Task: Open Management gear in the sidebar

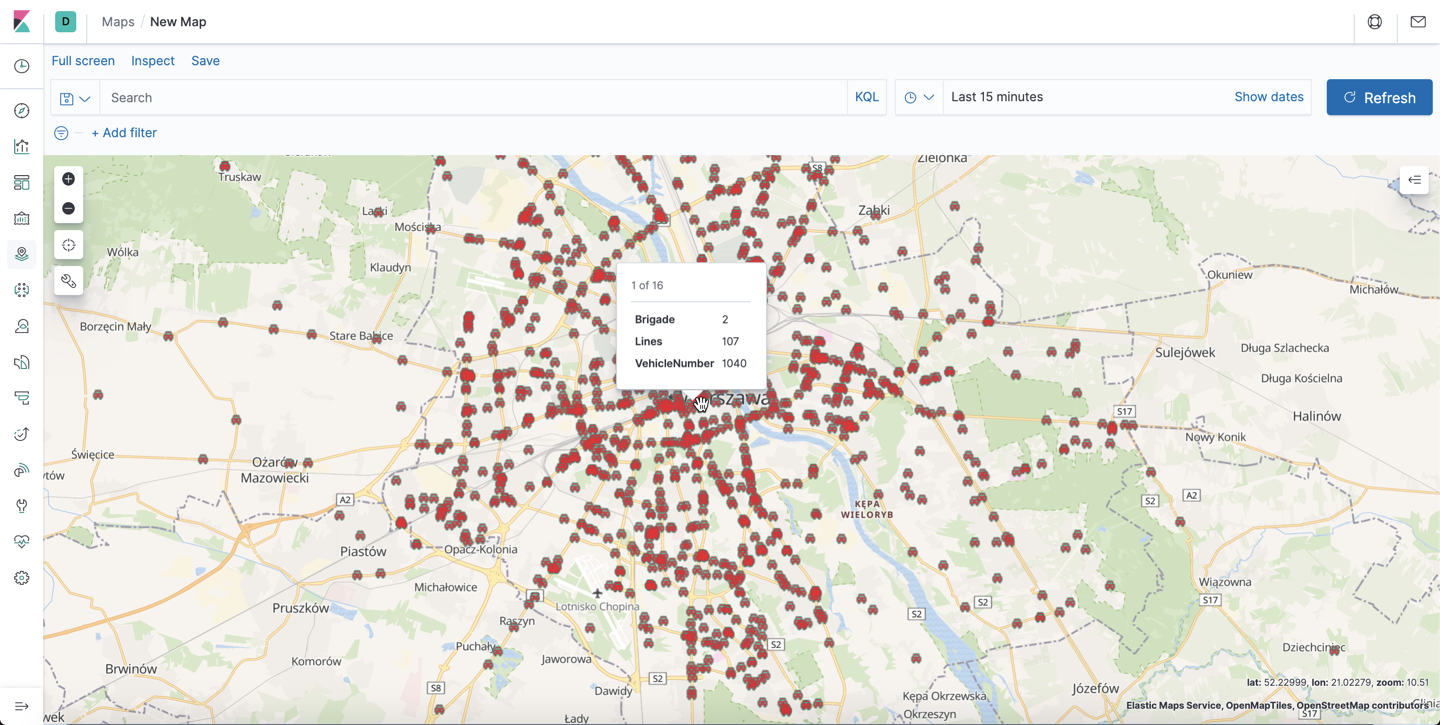Action: coord(22,578)
